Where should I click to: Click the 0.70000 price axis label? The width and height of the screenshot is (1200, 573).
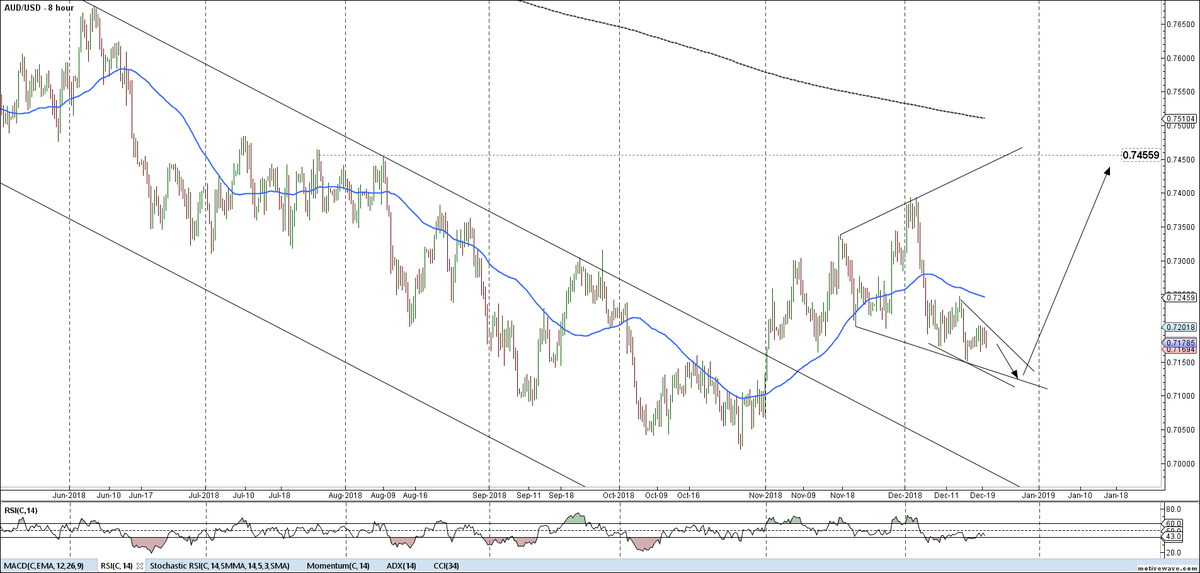click(1182, 464)
